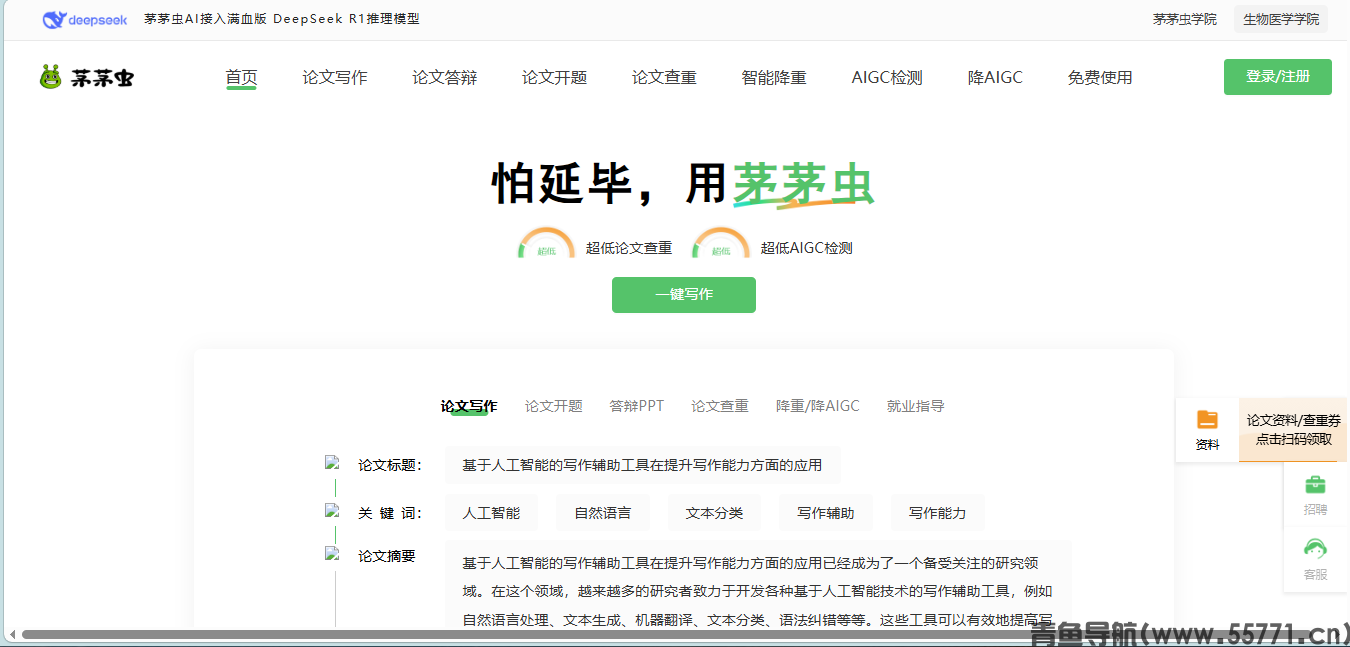Click the broken image beside 论文摘要
This screenshot has width=1350, height=647.
[x=332, y=554]
